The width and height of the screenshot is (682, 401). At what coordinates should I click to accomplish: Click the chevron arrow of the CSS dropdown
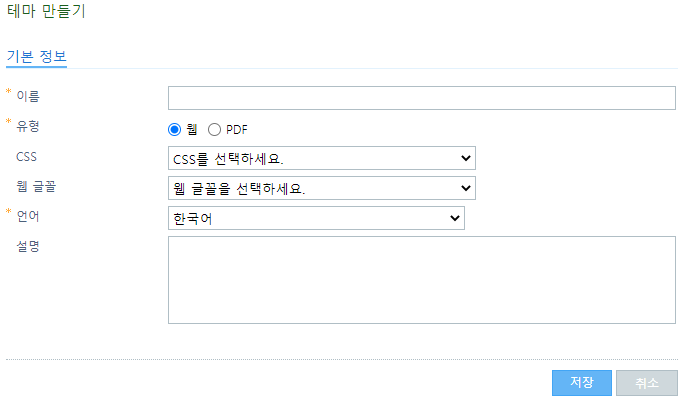pos(465,158)
